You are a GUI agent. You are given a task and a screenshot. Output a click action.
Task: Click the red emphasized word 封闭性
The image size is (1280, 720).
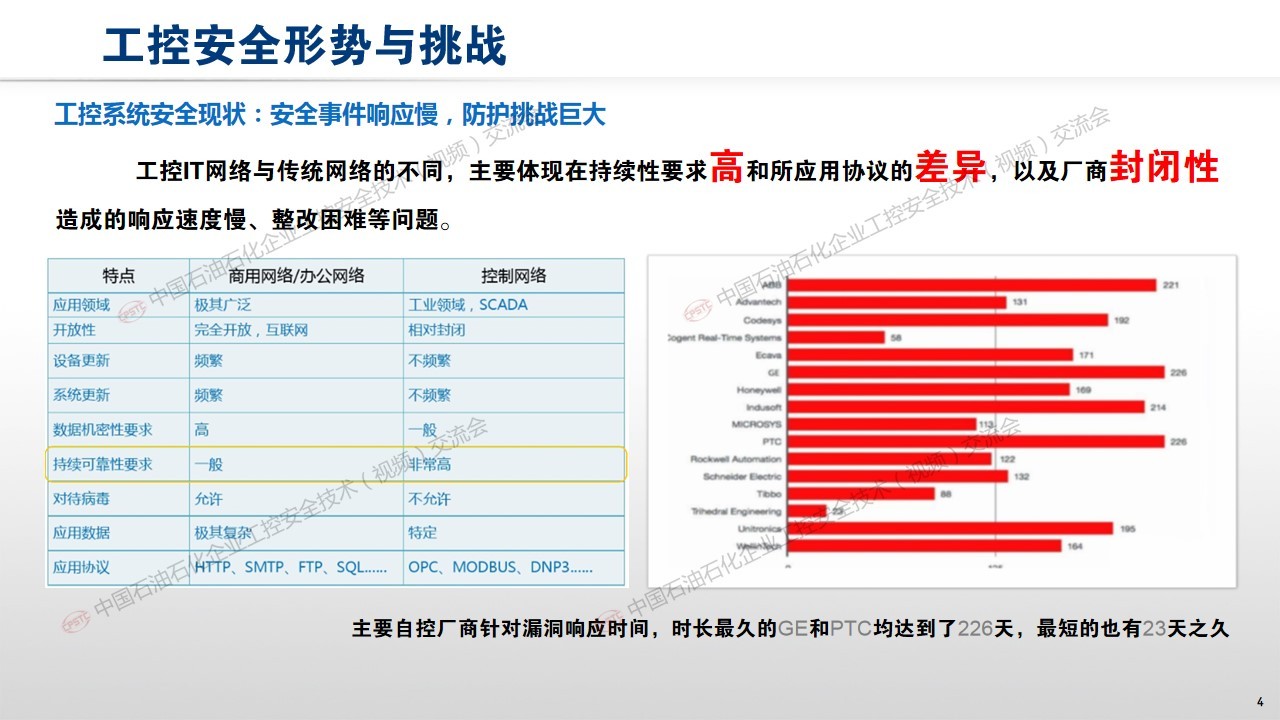[1163, 167]
